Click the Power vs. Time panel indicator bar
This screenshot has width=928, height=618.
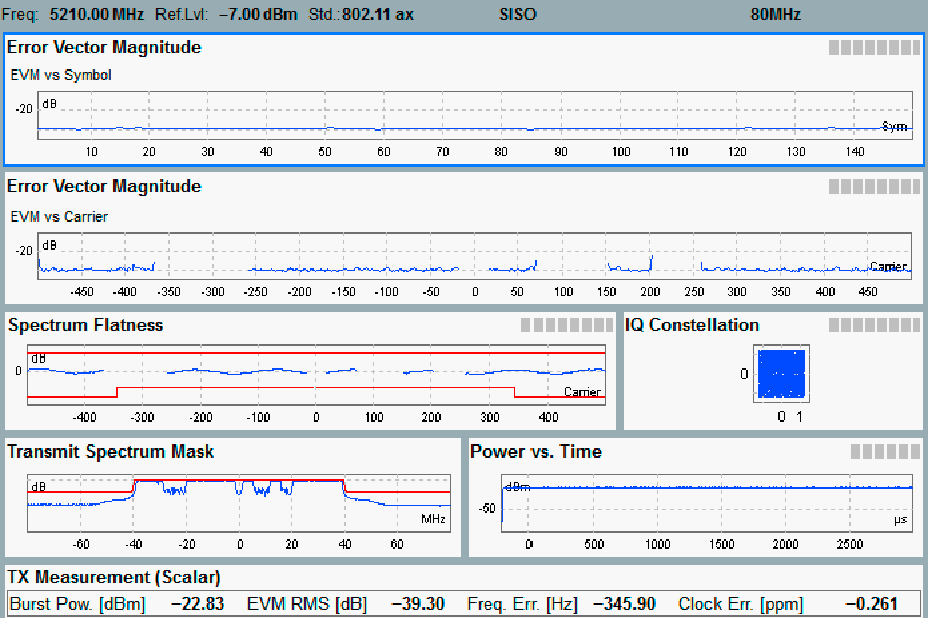(x=884, y=451)
